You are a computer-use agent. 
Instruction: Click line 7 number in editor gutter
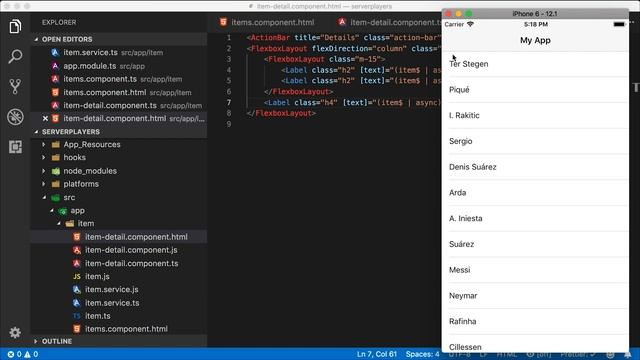[x=229, y=102]
